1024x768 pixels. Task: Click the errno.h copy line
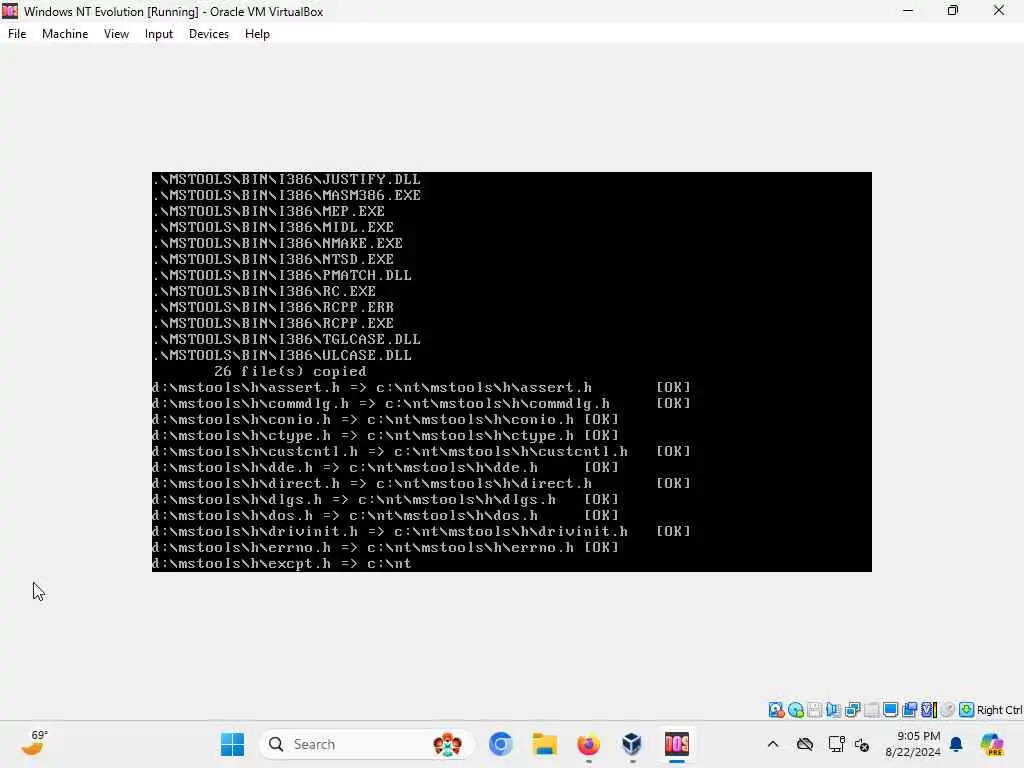coord(385,547)
